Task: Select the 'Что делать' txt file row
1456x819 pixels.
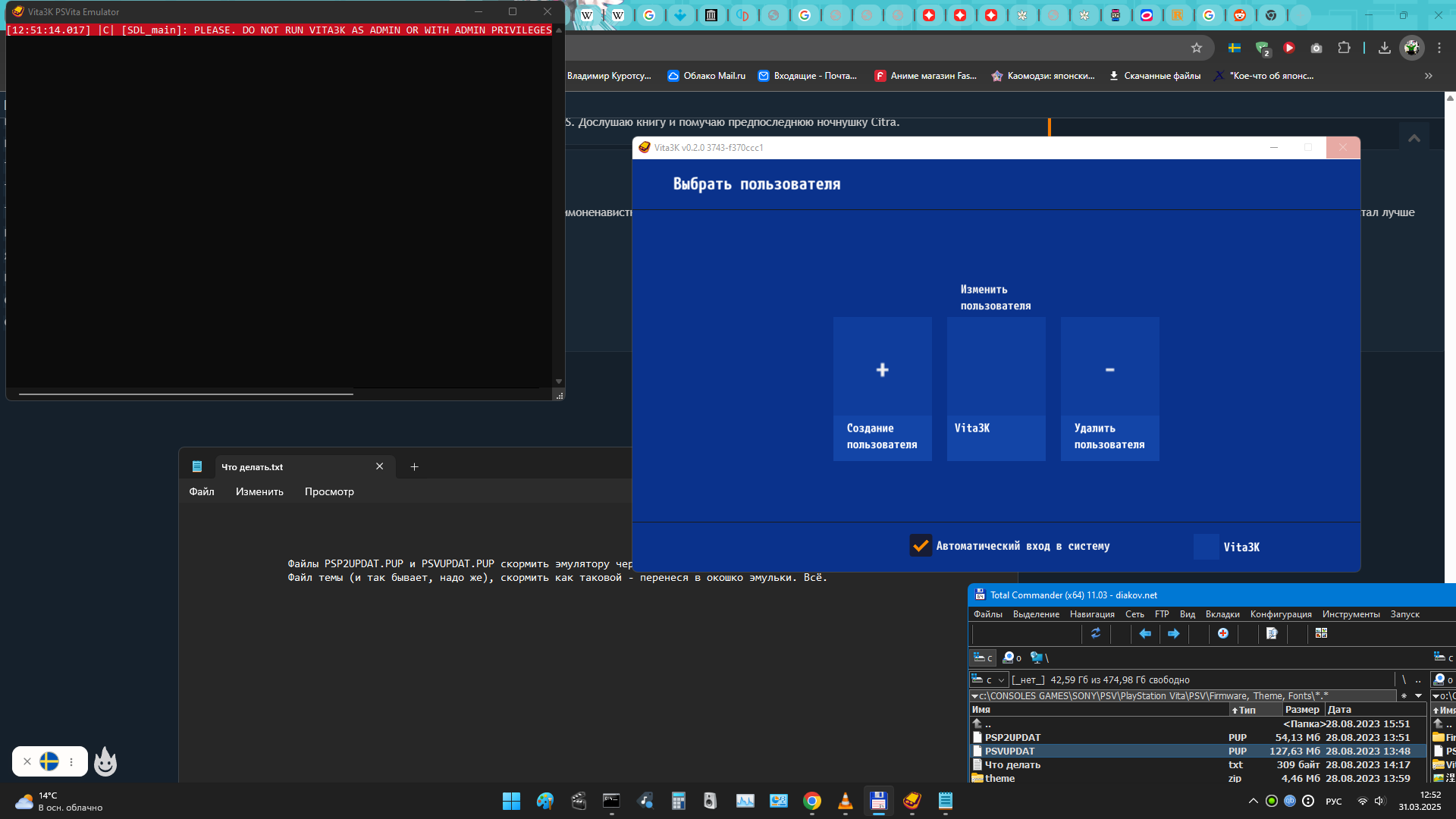Action: pyautogui.click(x=1198, y=764)
